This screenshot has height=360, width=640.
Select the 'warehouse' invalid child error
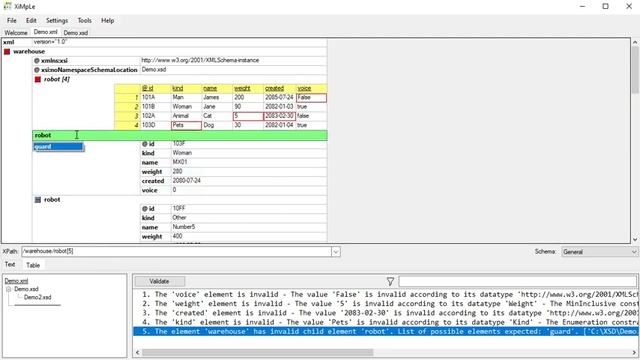[x=385, y=331]
